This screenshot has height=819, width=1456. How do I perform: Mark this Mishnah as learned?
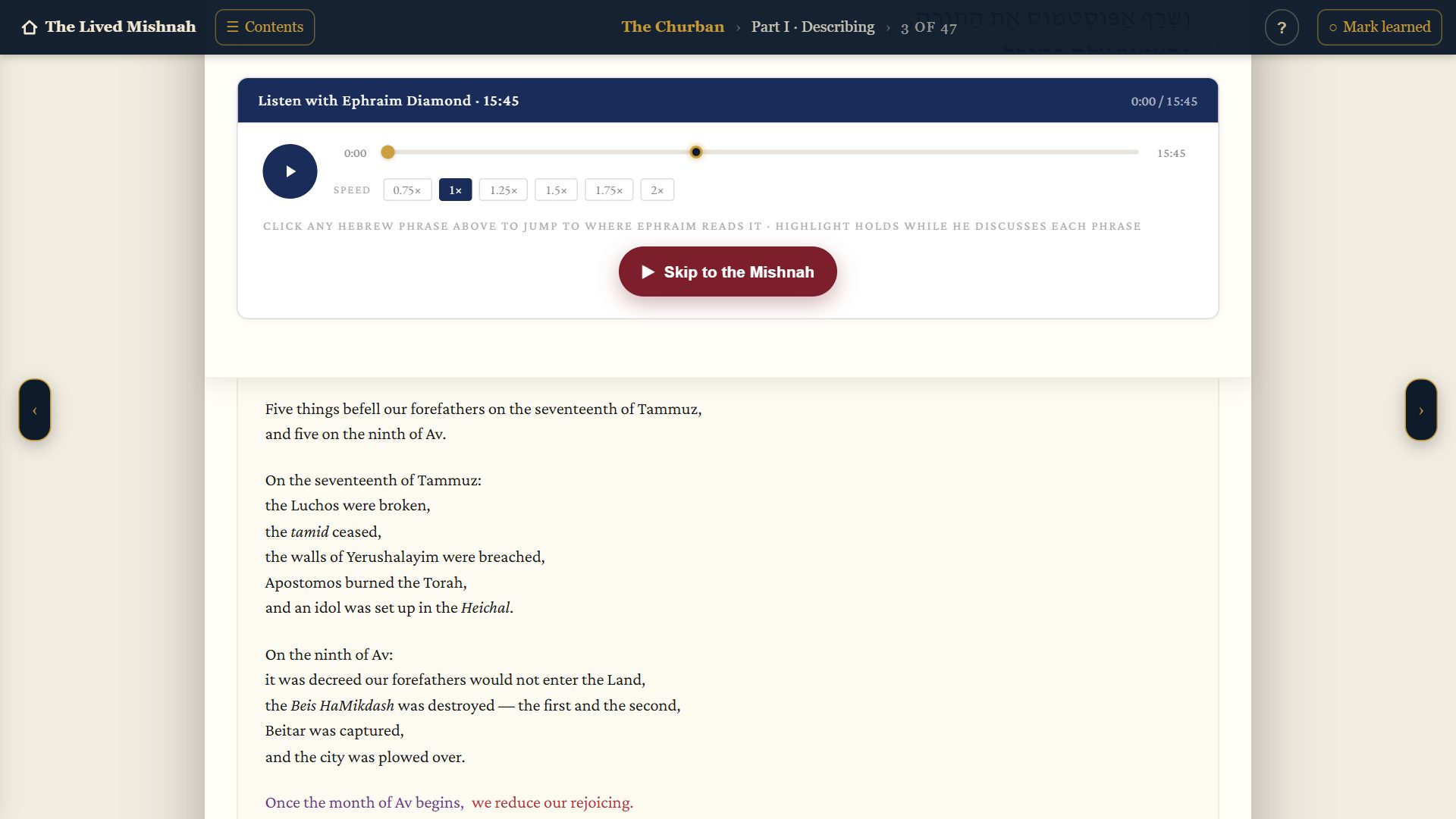click(1379, 27)
